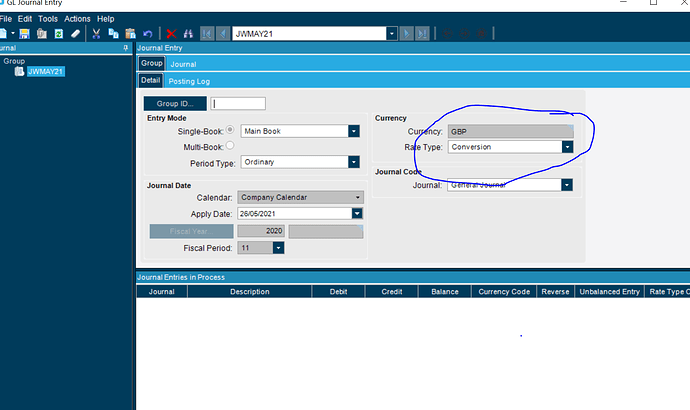Open the Company Calendar dropdown

[358, 198]
